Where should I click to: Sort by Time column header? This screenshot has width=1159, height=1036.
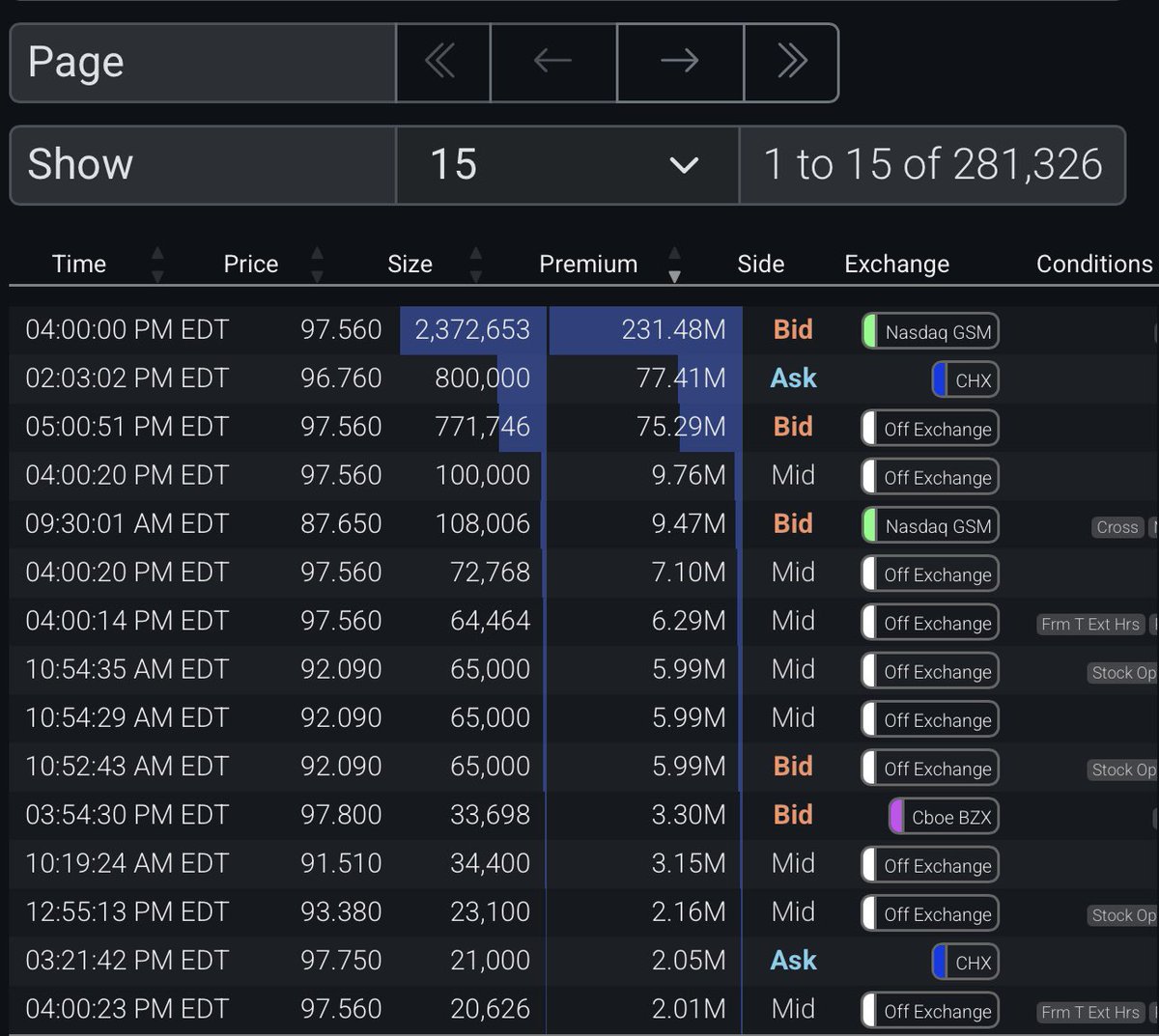tap(79, 264)
